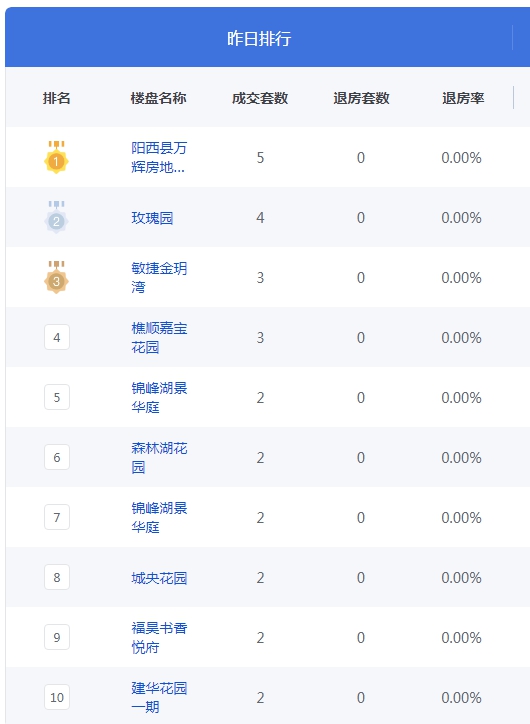Viewport: 530px width, 724px height.
Task: Open the 建华花园一期 property link
Action: 159,698
